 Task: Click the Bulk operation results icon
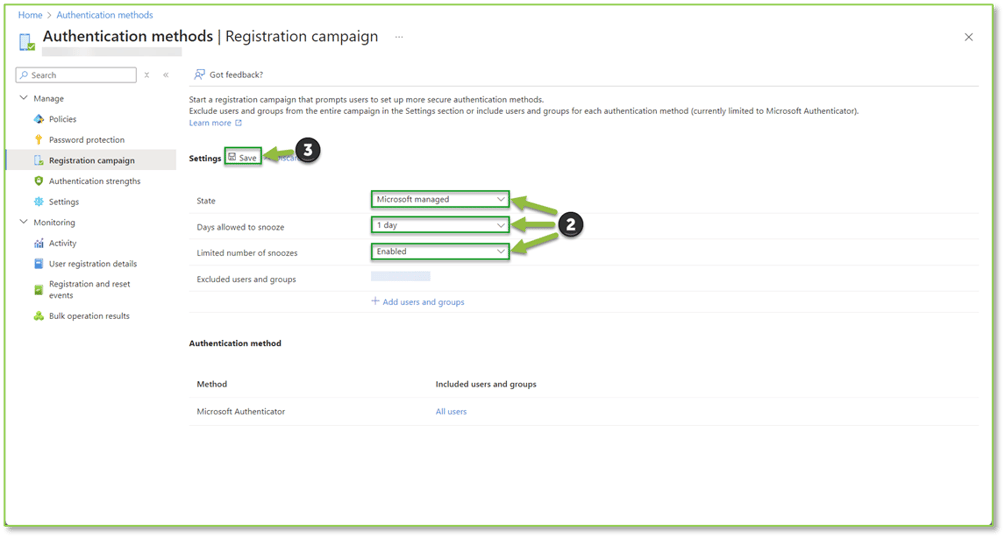(38, 316)
